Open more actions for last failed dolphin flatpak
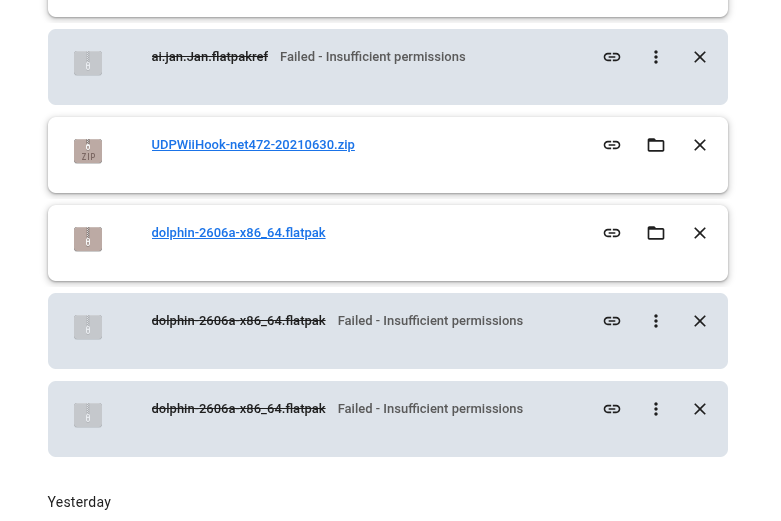 (656, 409)
